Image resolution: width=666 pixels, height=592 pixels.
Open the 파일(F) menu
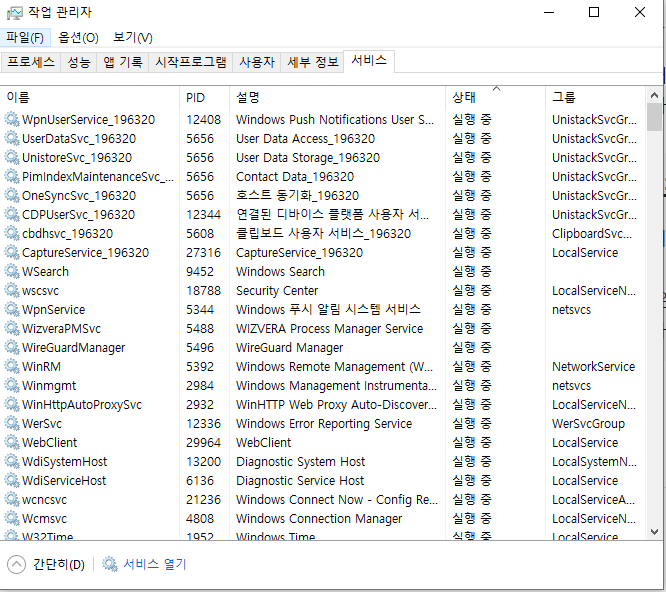(x=25, y=37)
